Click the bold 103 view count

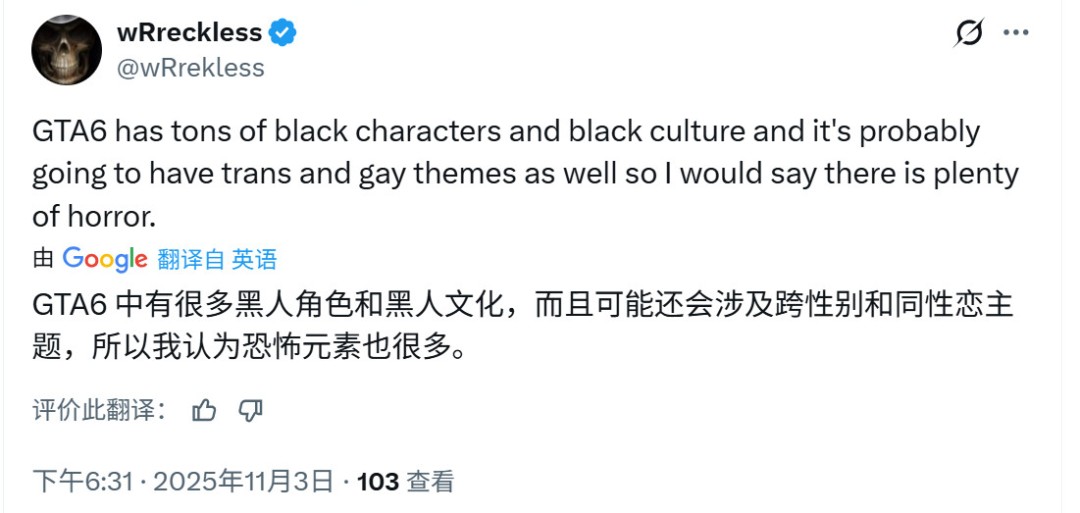pos(378,482)
